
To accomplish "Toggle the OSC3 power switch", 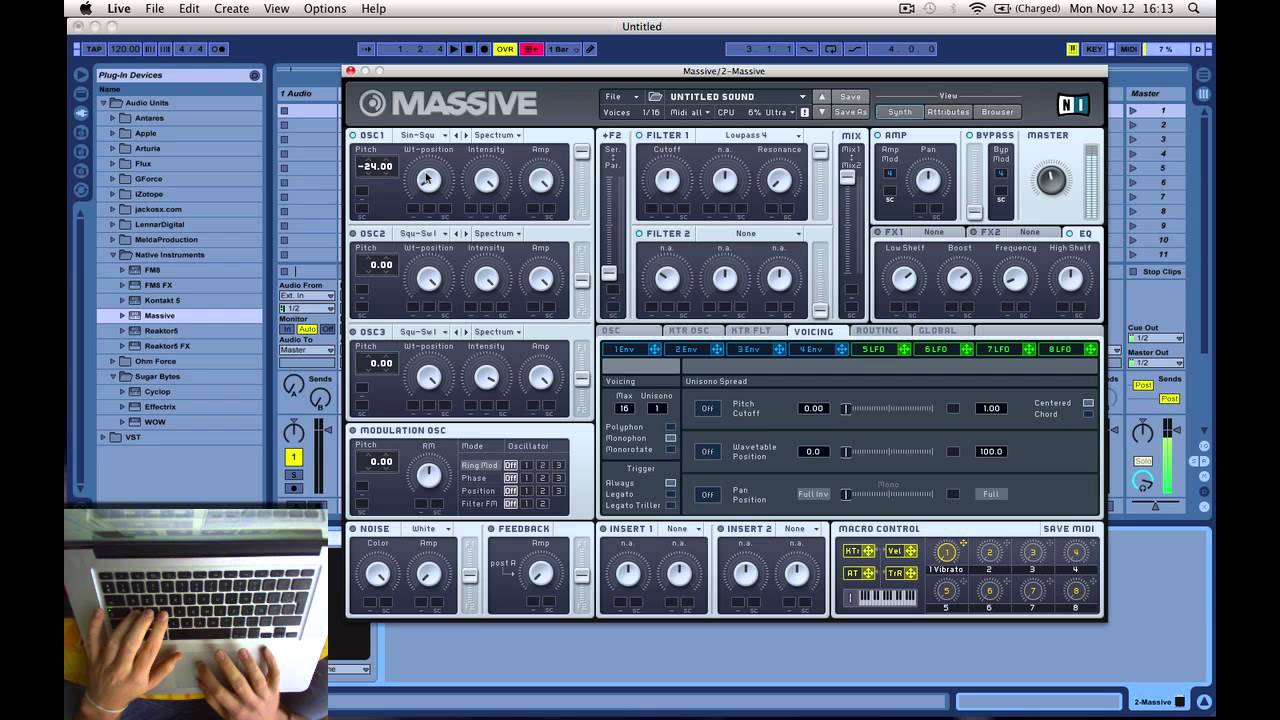I will [353, 332].
